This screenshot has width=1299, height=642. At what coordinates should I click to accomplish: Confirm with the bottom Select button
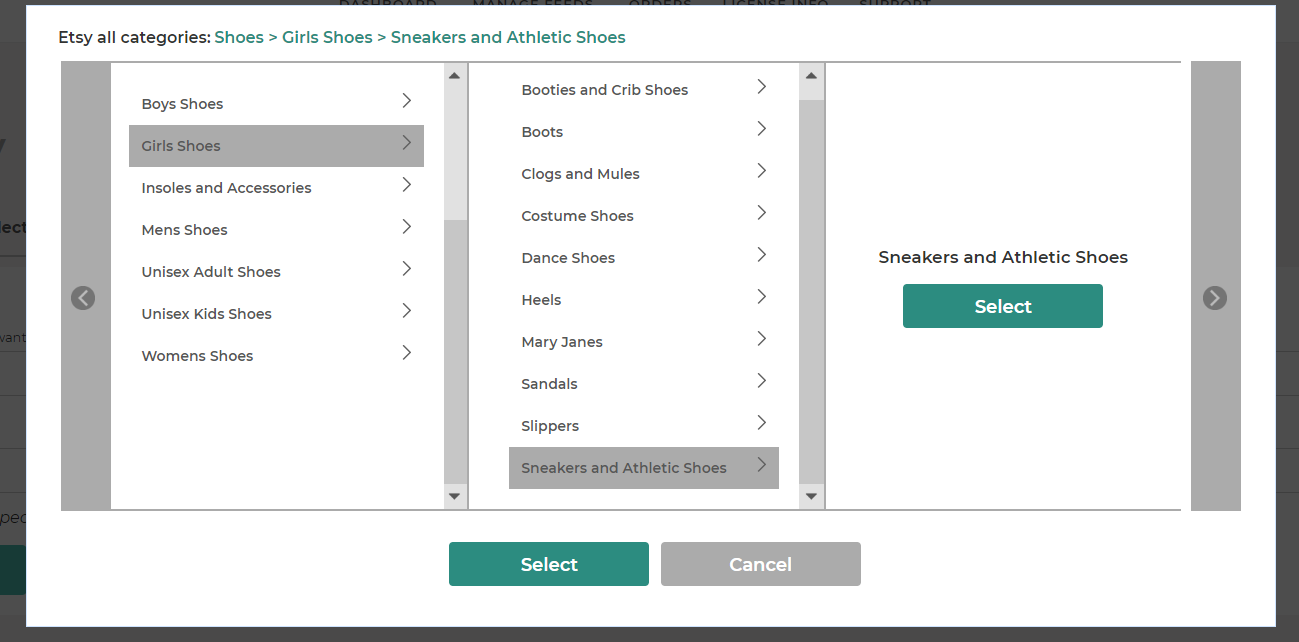pyautogui.click(x=549, y=564)
